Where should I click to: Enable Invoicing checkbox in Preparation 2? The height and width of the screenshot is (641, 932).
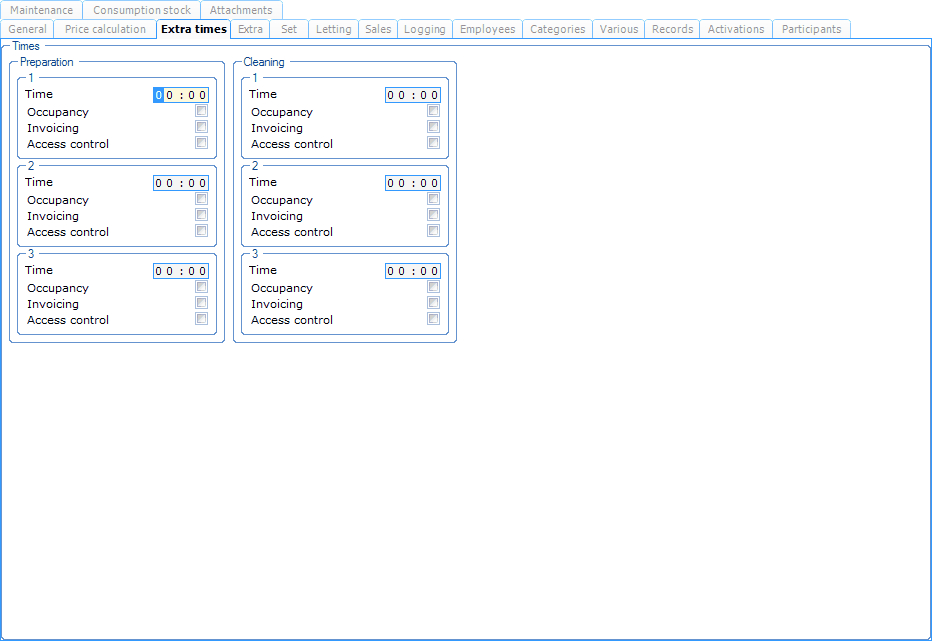click(x=202, y=215)
